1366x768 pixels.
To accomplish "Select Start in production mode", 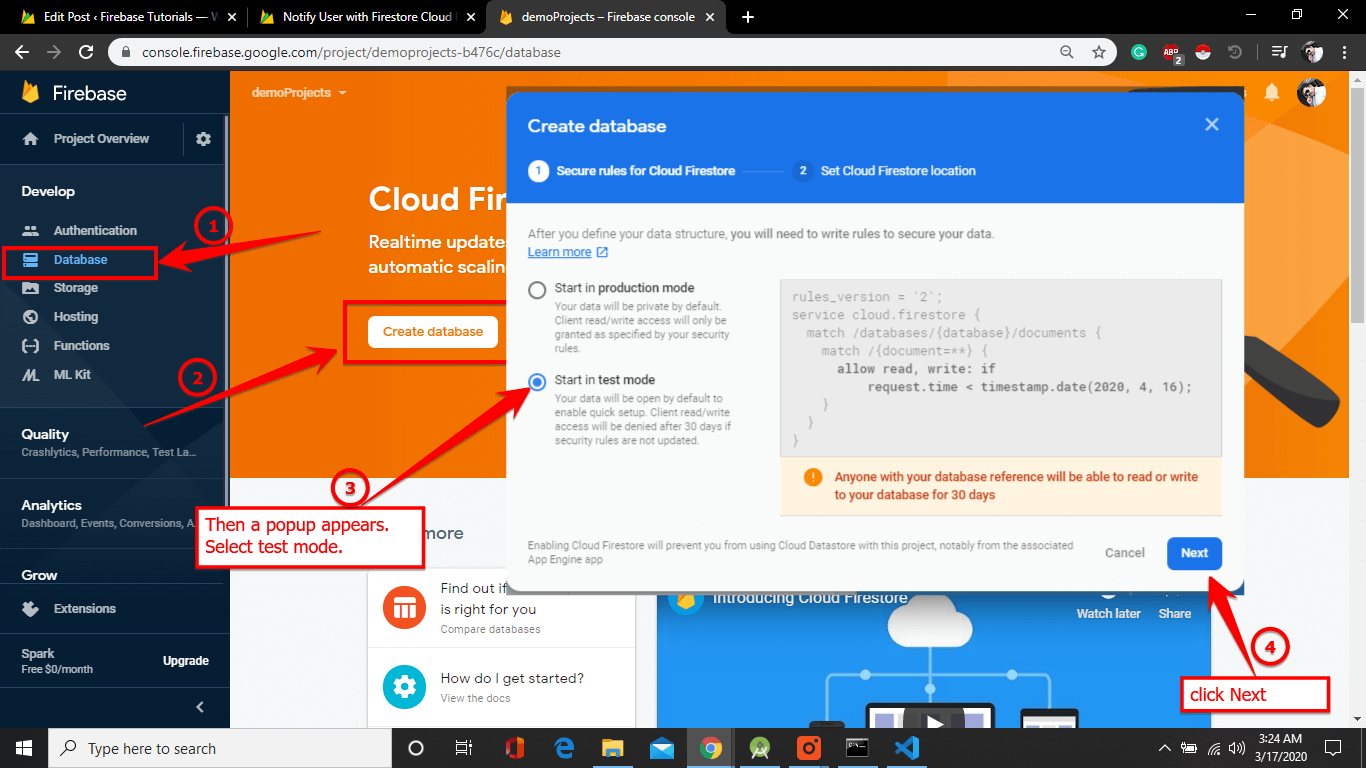I will pos(537,290).
